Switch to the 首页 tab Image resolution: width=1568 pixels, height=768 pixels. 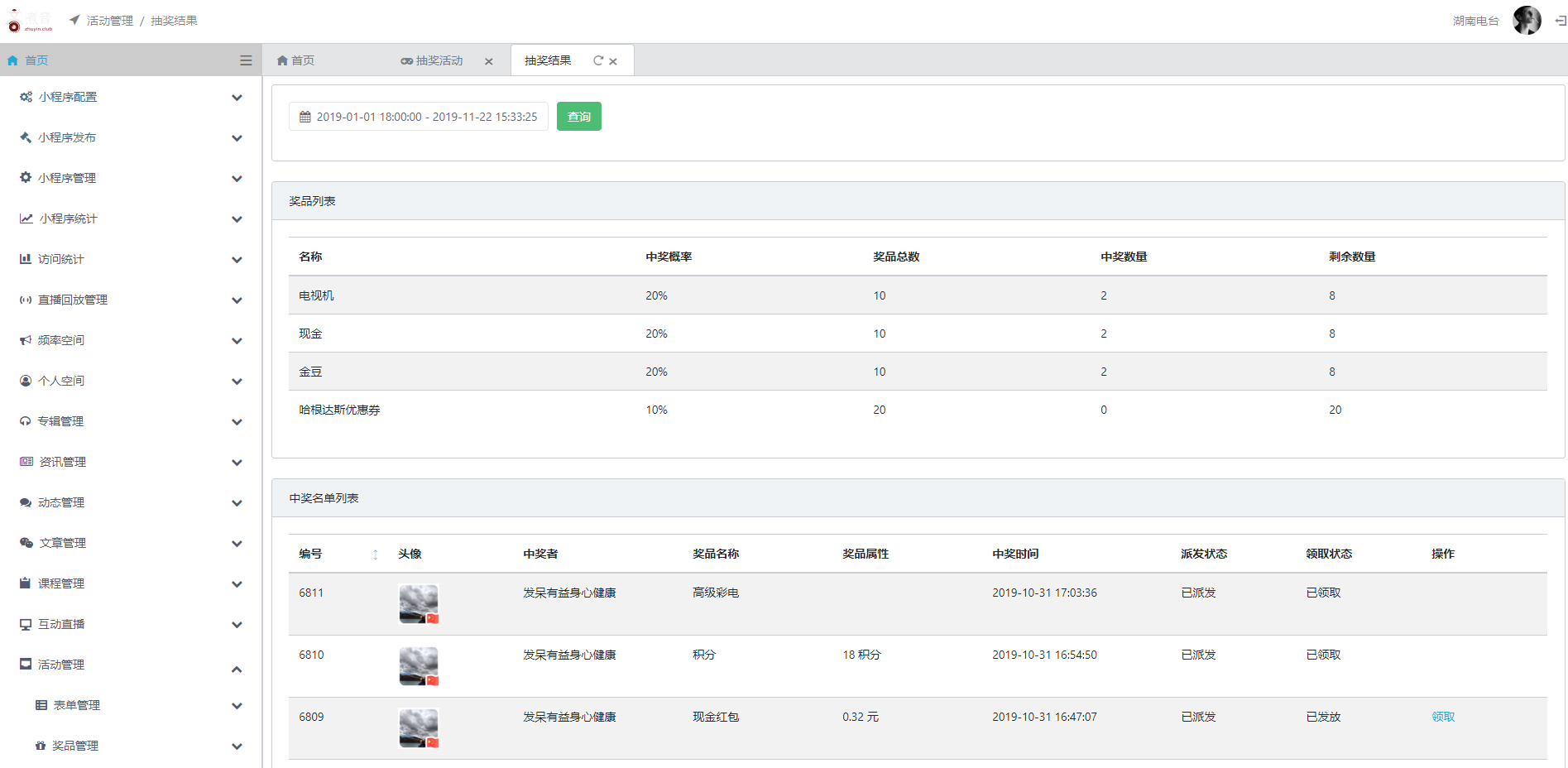(x=295, y=60)
